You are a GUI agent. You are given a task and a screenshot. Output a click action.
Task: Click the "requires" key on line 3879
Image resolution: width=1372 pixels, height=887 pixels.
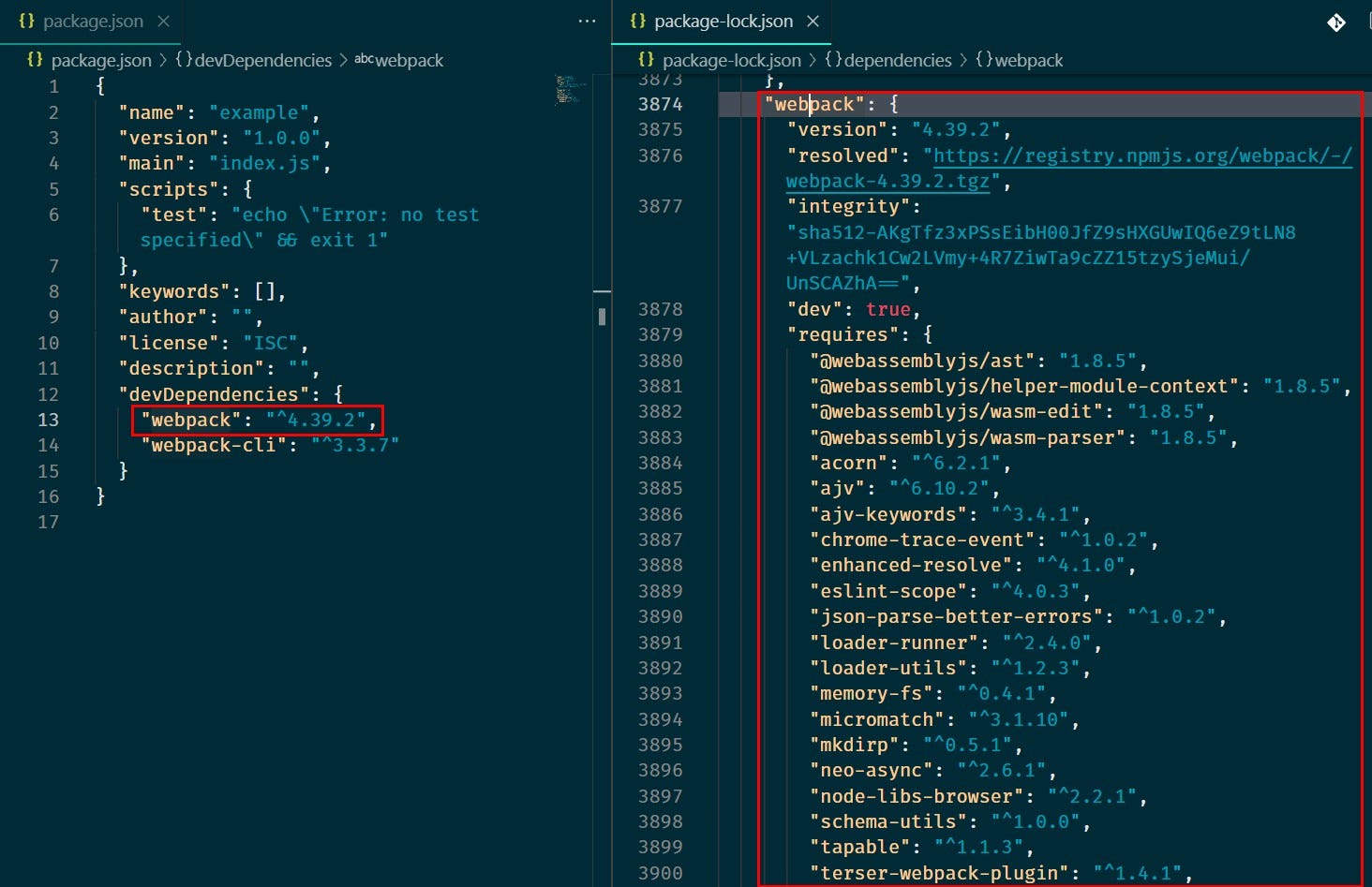(843, 334)
